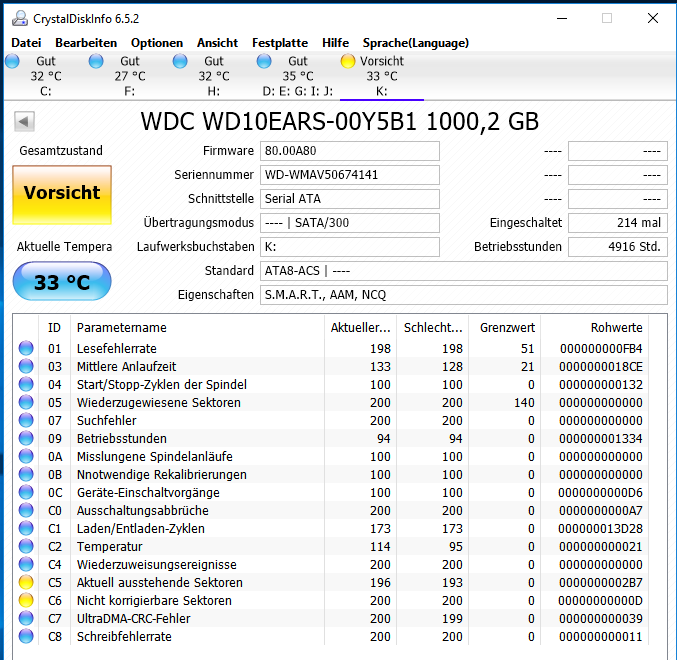The width and height of the screenshot is (677, 660).
Task: Select the blue status orb for drive C:
Action: click(12, 61)
